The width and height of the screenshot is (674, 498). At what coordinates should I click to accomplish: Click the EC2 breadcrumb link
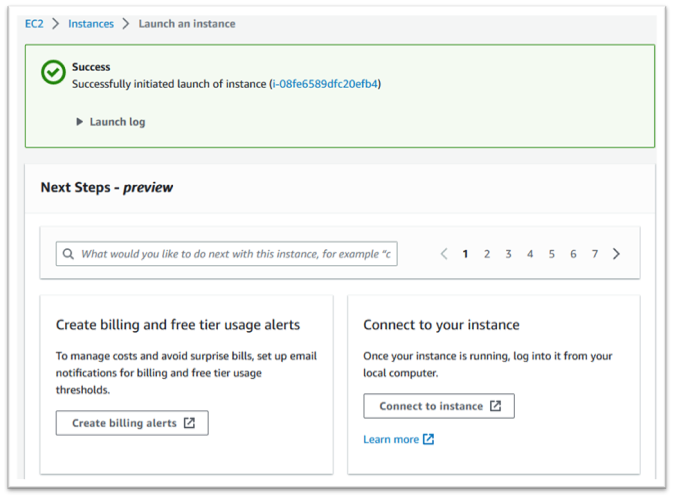(34, 24)
